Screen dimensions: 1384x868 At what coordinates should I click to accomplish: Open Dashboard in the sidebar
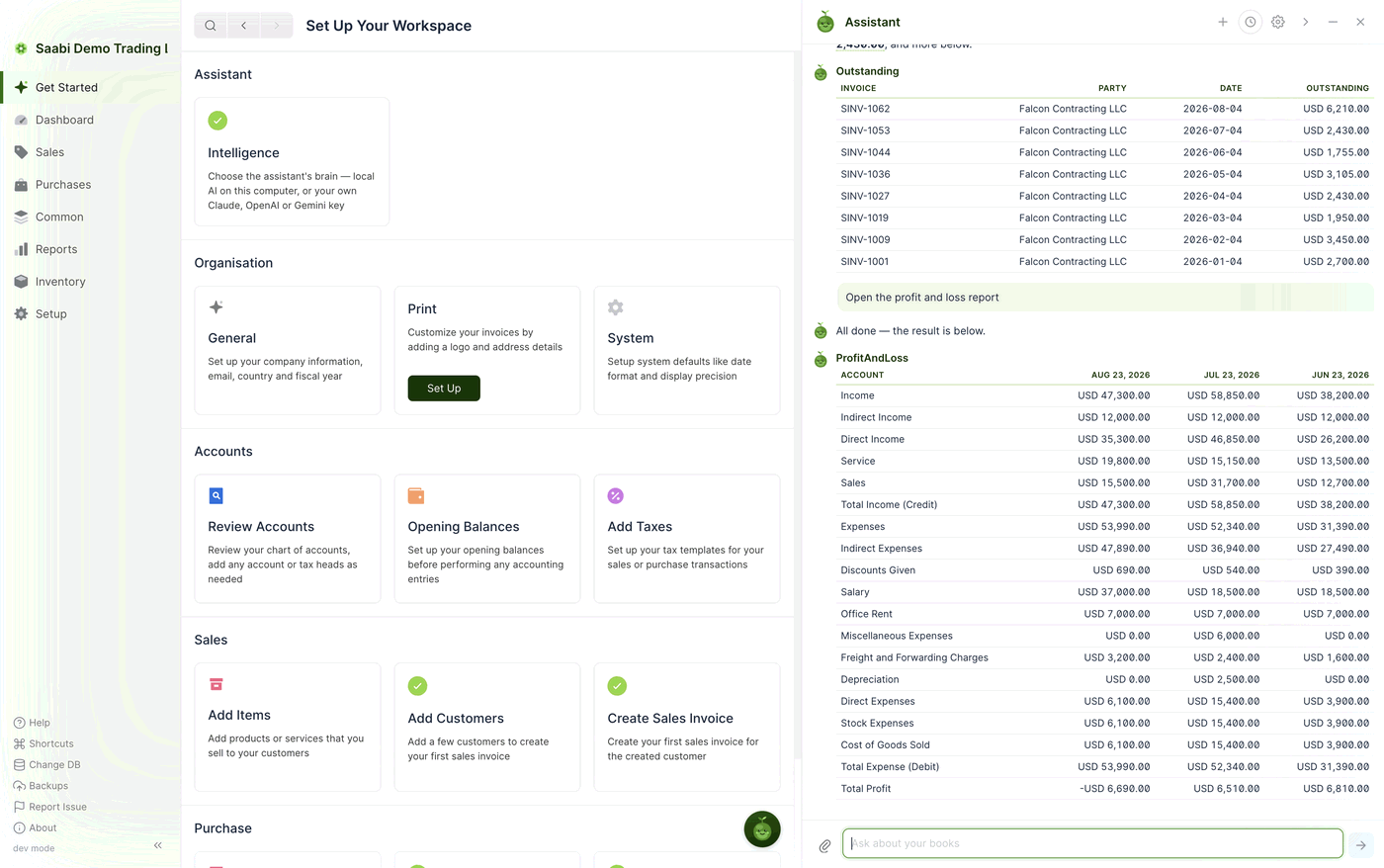tap(90, 120)
